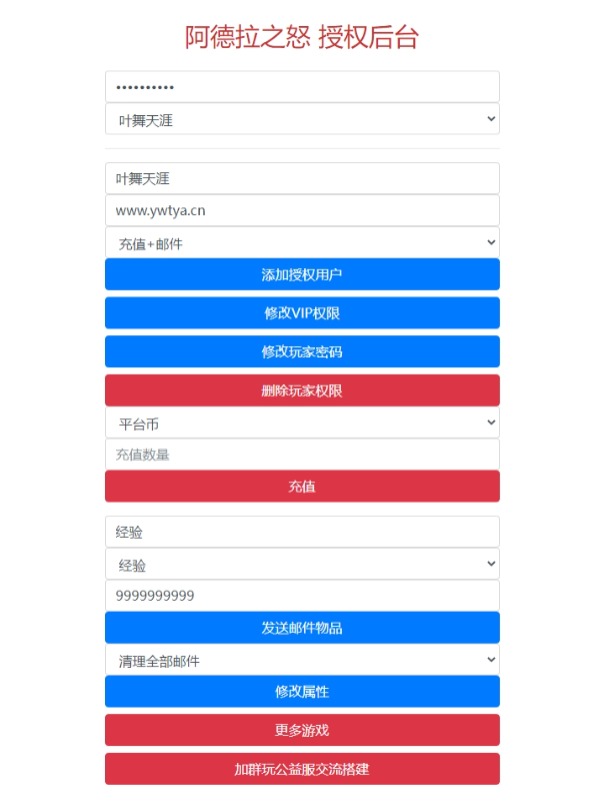Click the 充值数量 amount field

[x=302, y=454]
